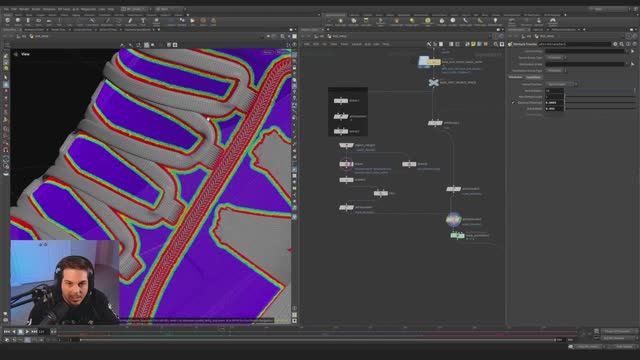640x360 pixels.
Task: Open the main Help menu
Action: (x=111, y=9)
